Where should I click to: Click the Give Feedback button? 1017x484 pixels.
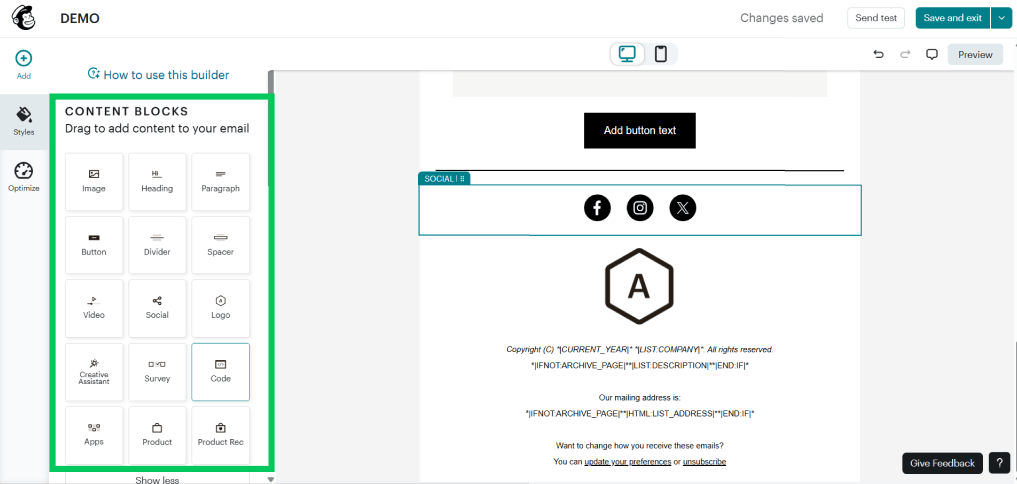[942, 463]
